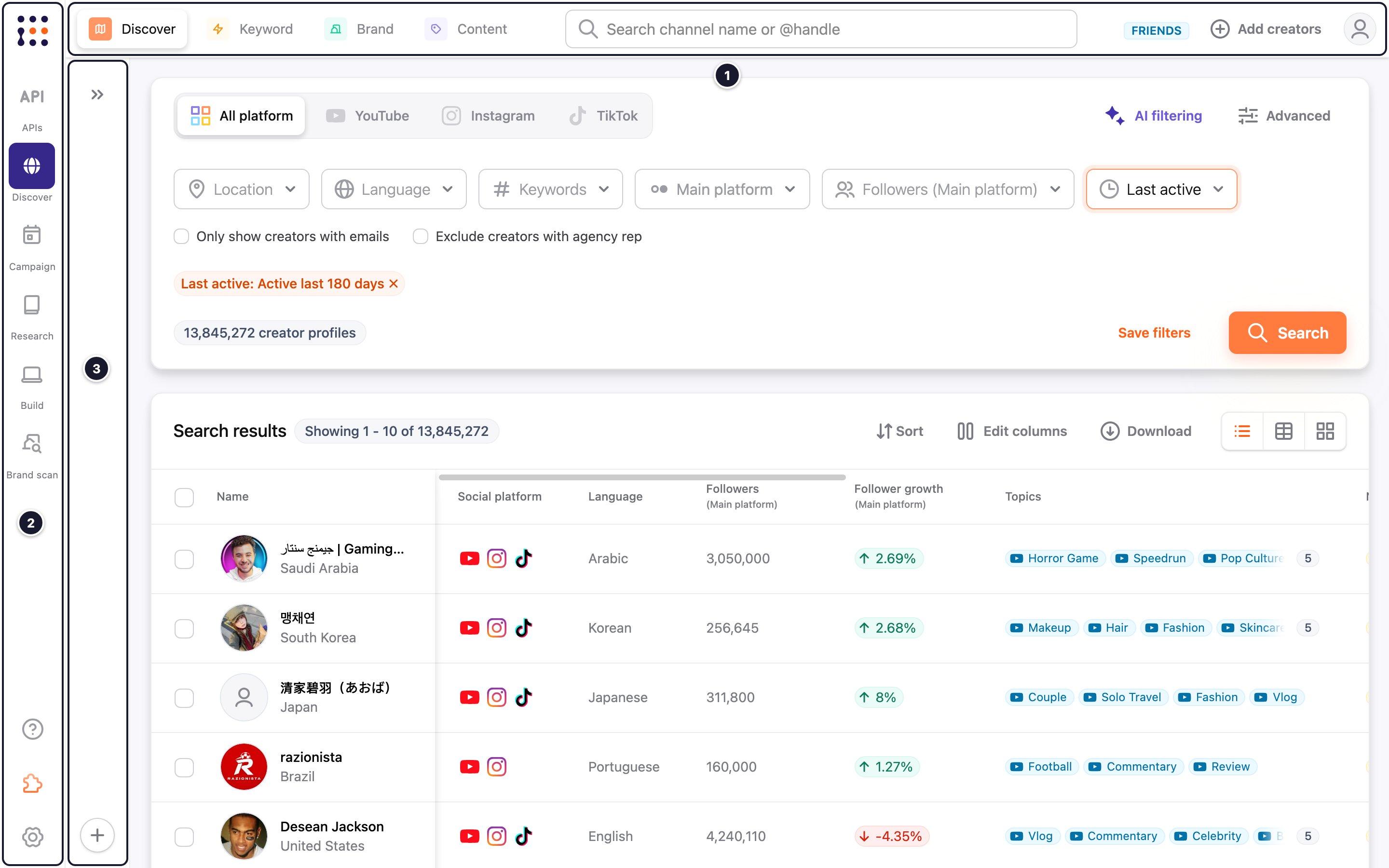This screenshot has height=868, width=1389.
Task: Focus the channel name search field
Action: click(821, 29)
